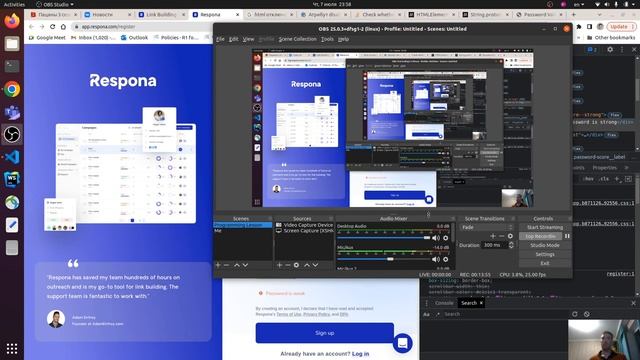
Task: Show applications grid in dock
Action: pyautogui.click(x=12, y=348)
